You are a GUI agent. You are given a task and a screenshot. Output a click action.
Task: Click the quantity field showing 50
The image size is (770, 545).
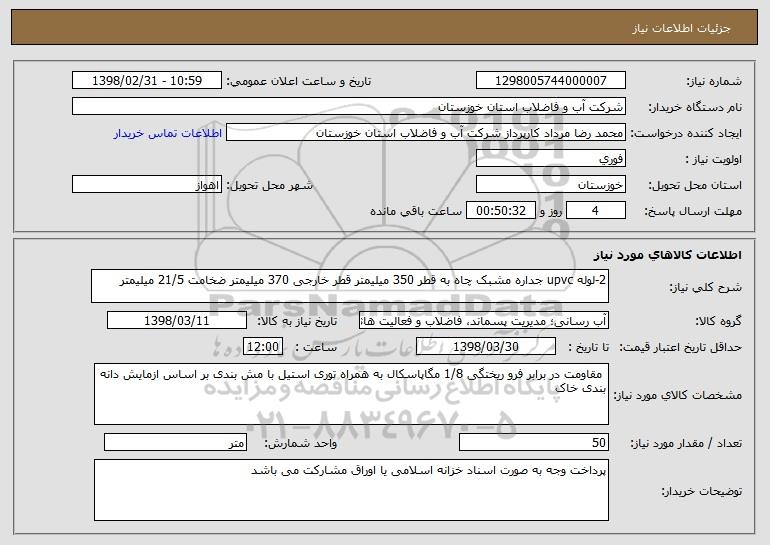point(534,442)
